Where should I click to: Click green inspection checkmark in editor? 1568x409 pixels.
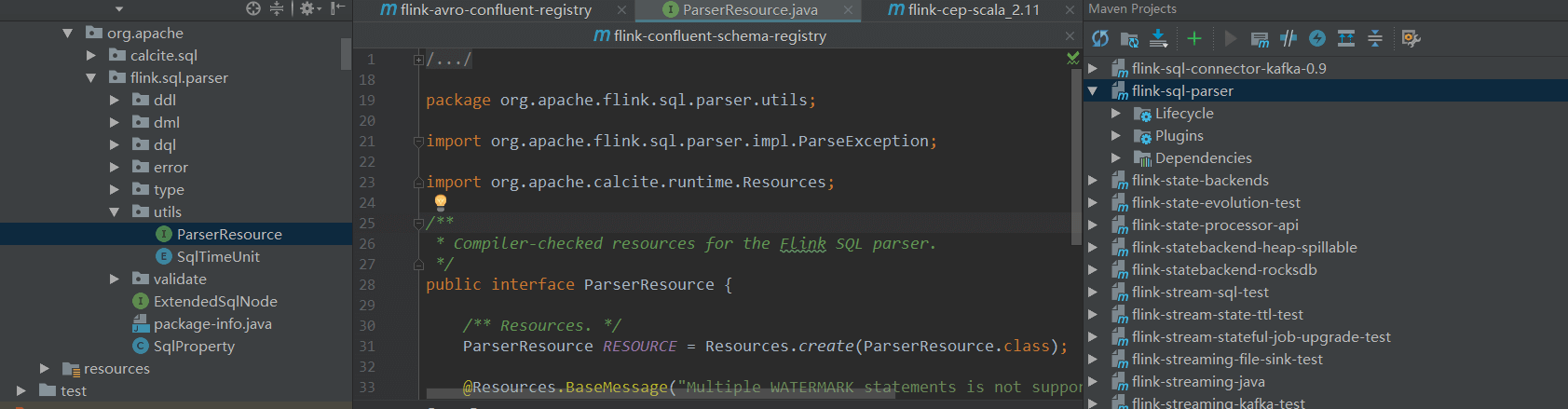pyautogui.click(x=1072, y=58)
